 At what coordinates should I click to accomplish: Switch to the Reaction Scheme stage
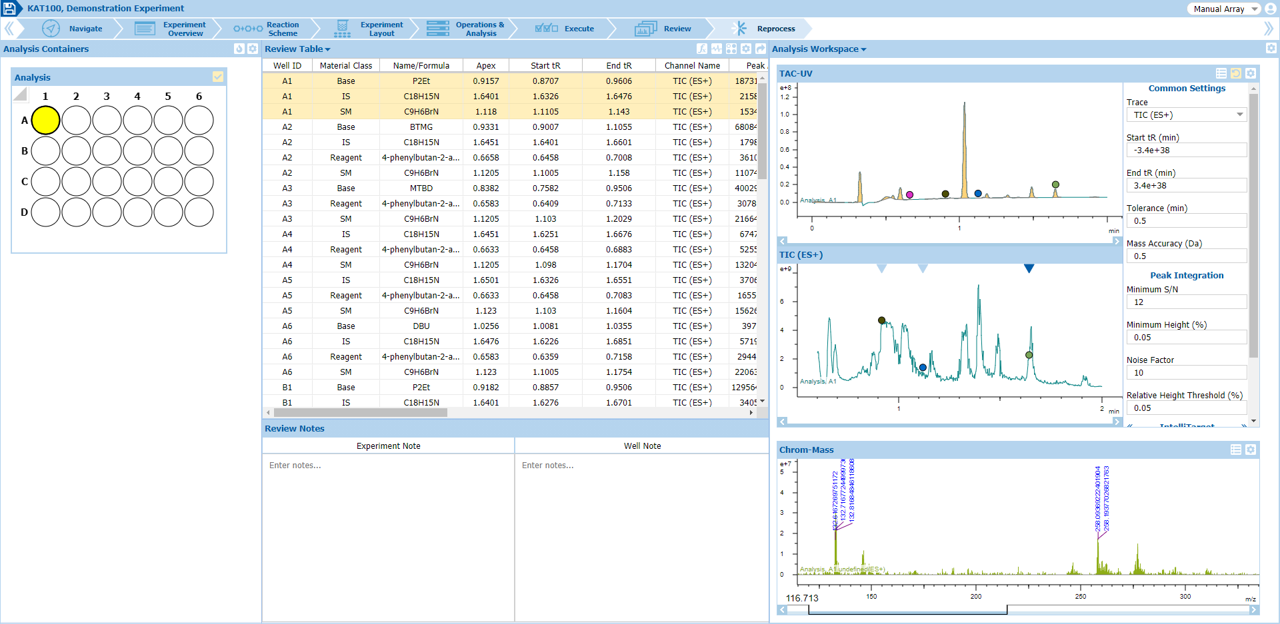click(x=285, y=27)
